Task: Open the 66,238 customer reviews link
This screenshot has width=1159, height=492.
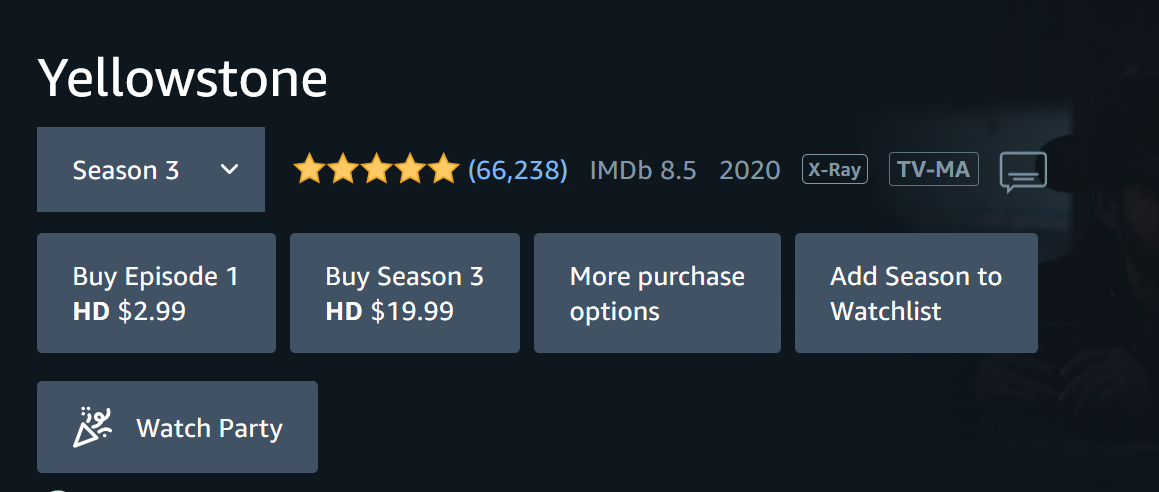Action: tap(517, 170)
